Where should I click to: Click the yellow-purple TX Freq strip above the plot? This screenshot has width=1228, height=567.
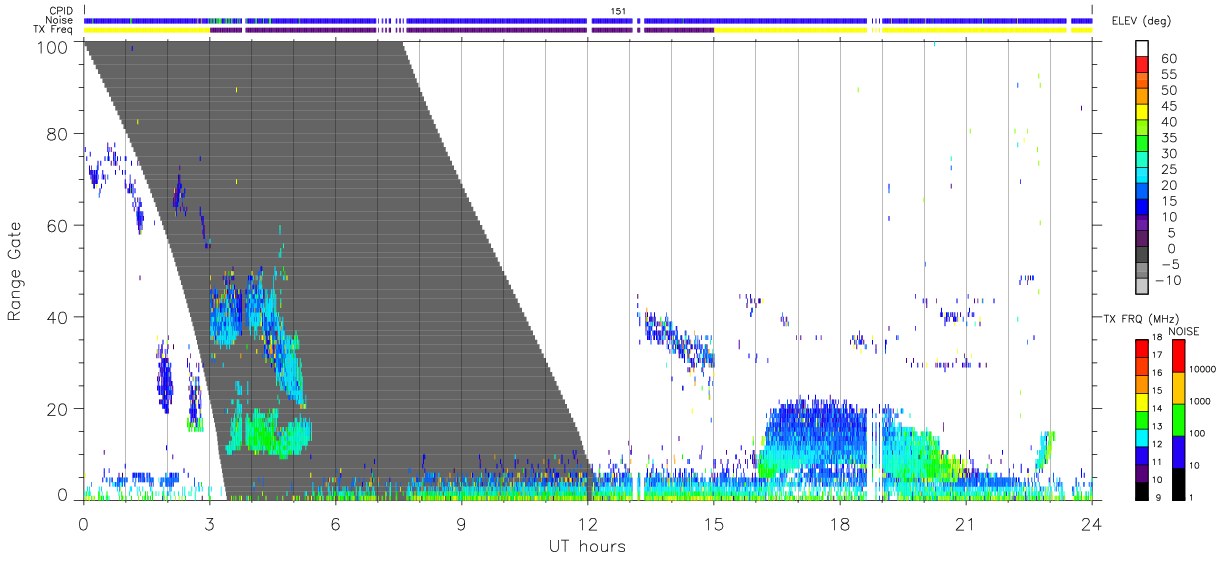pyautogui.click(x=588, y=30)
